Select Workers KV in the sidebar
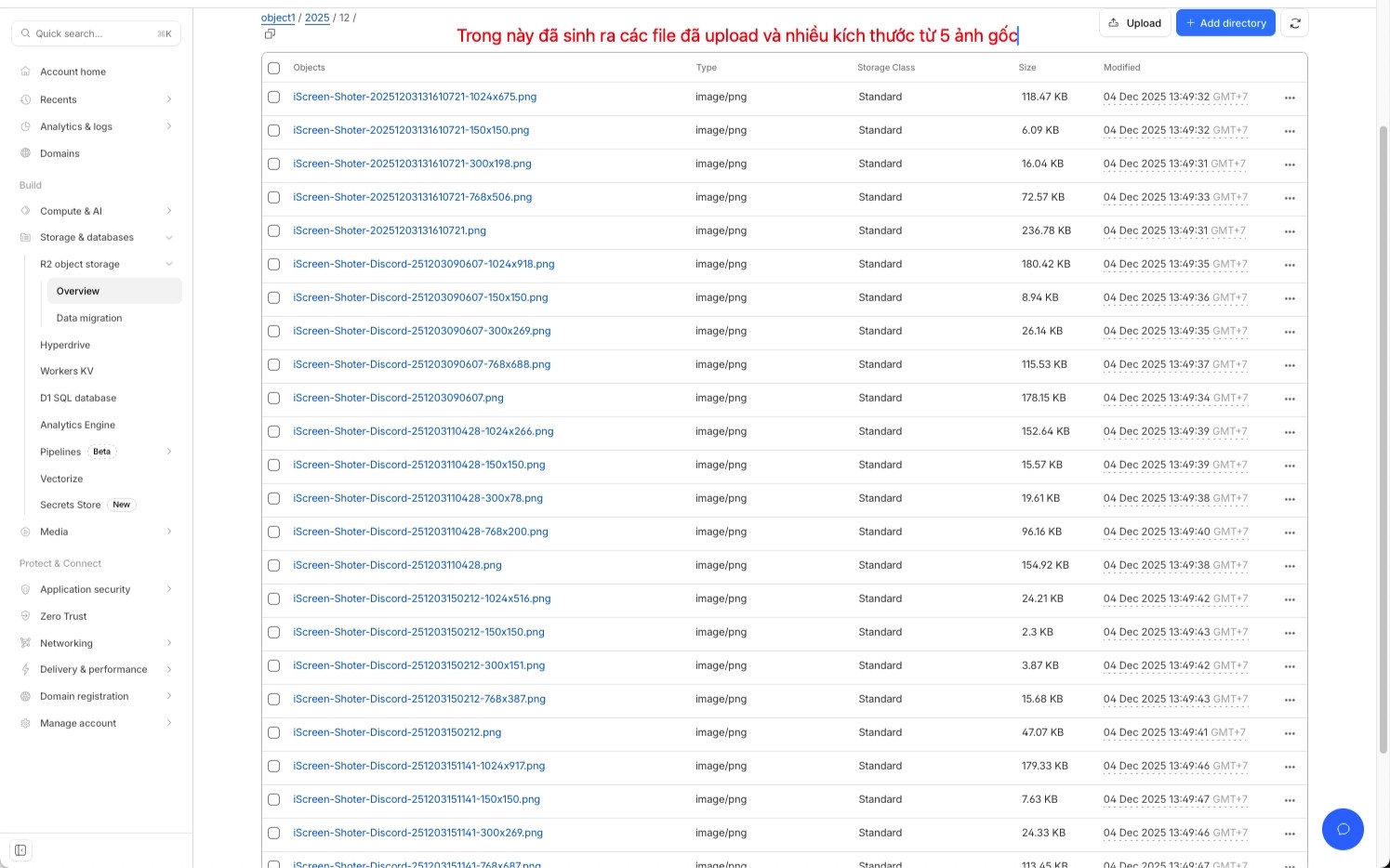Image resolution: width=1390 pixels, height=868 pixels. pos(66,371)
